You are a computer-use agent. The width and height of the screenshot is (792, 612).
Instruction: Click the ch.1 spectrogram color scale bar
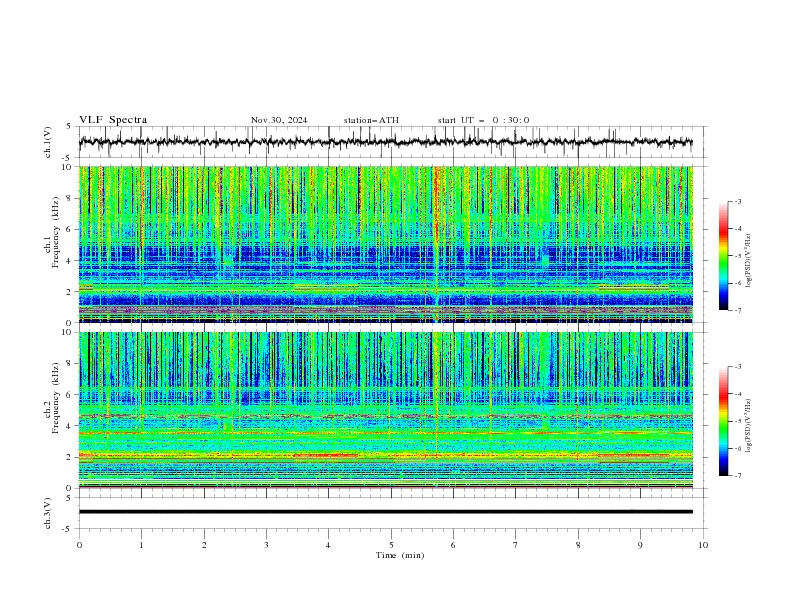[724, 256]
